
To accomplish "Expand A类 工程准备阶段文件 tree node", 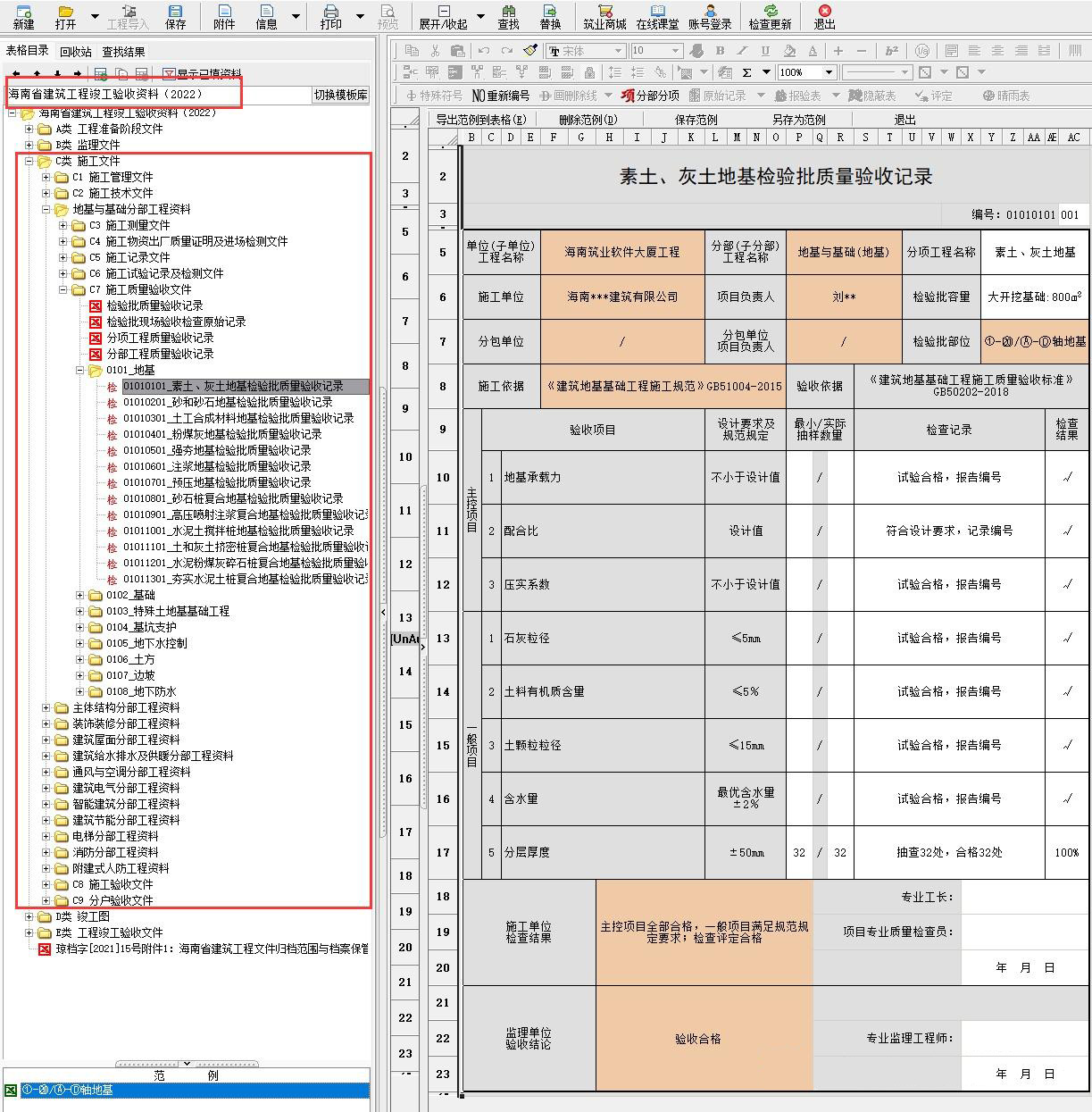I will click(29, 129).
